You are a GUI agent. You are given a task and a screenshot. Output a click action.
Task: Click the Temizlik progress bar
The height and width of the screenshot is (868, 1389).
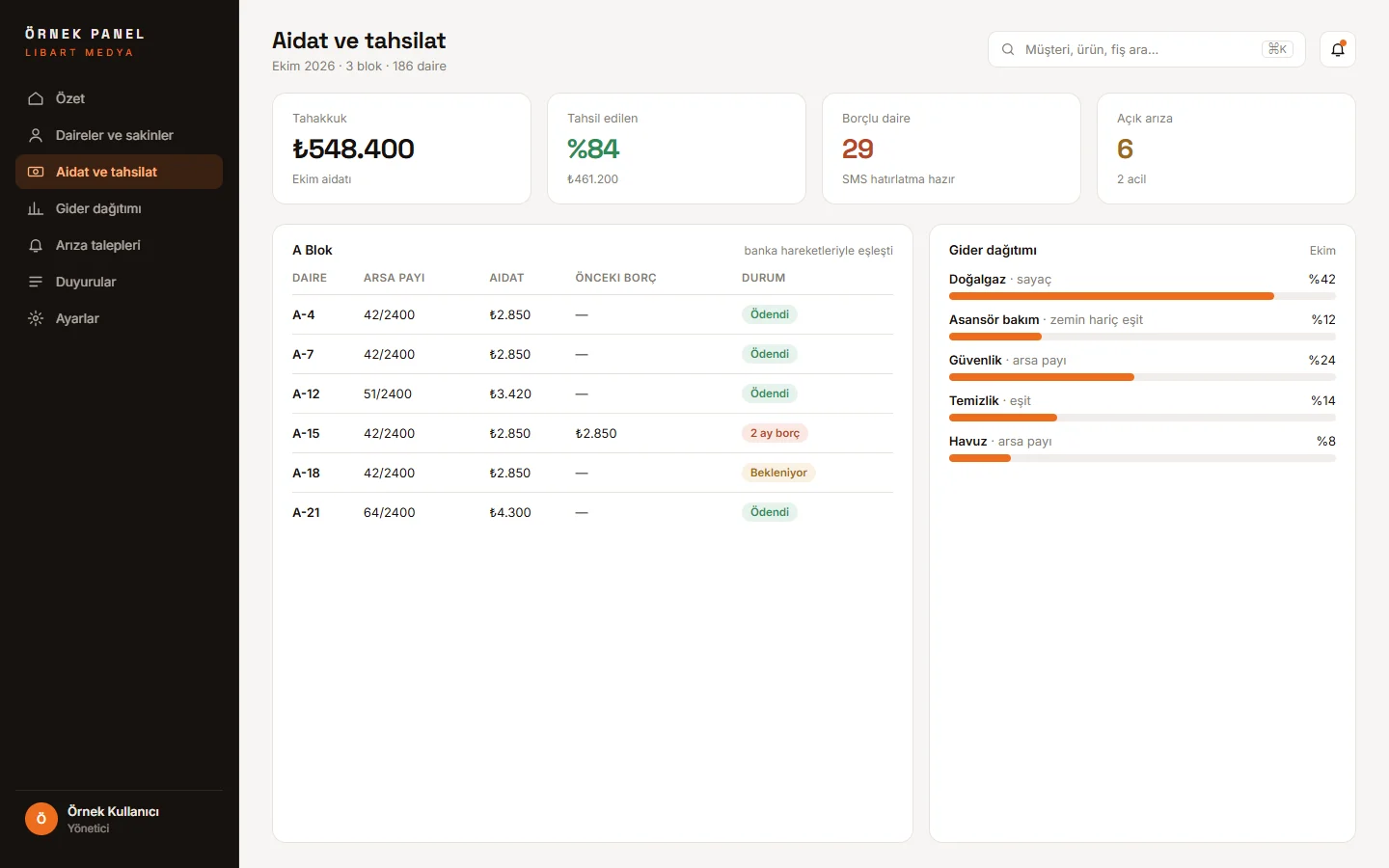[x=1142, y=418]
